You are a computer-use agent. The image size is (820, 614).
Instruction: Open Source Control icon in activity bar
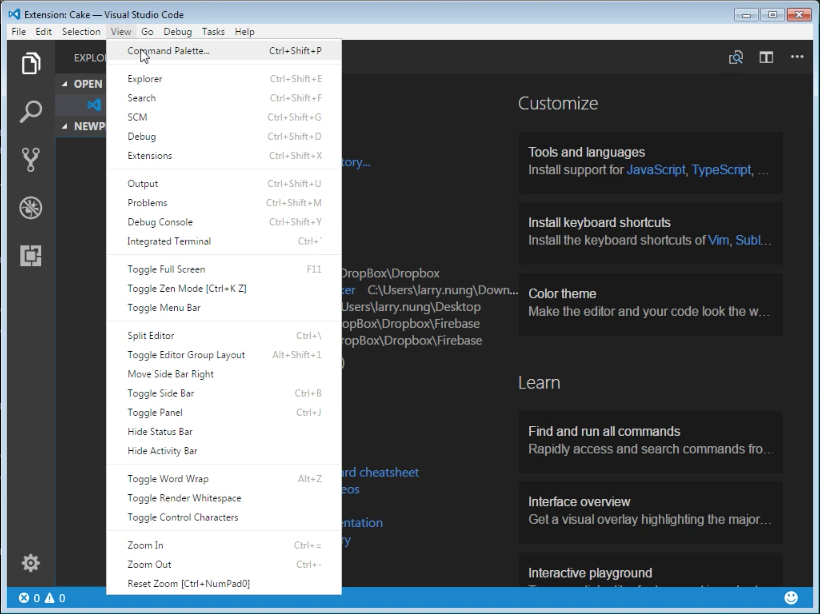click(31, 160)
